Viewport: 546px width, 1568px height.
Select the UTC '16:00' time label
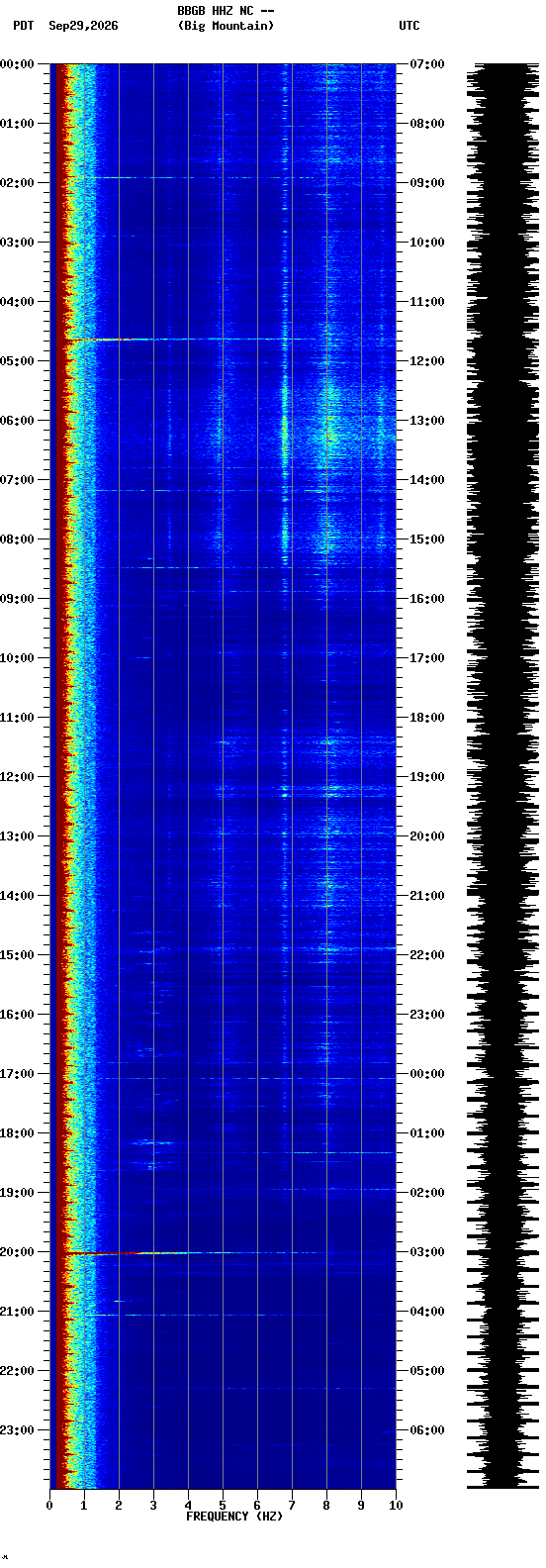(x=426, y=599)
